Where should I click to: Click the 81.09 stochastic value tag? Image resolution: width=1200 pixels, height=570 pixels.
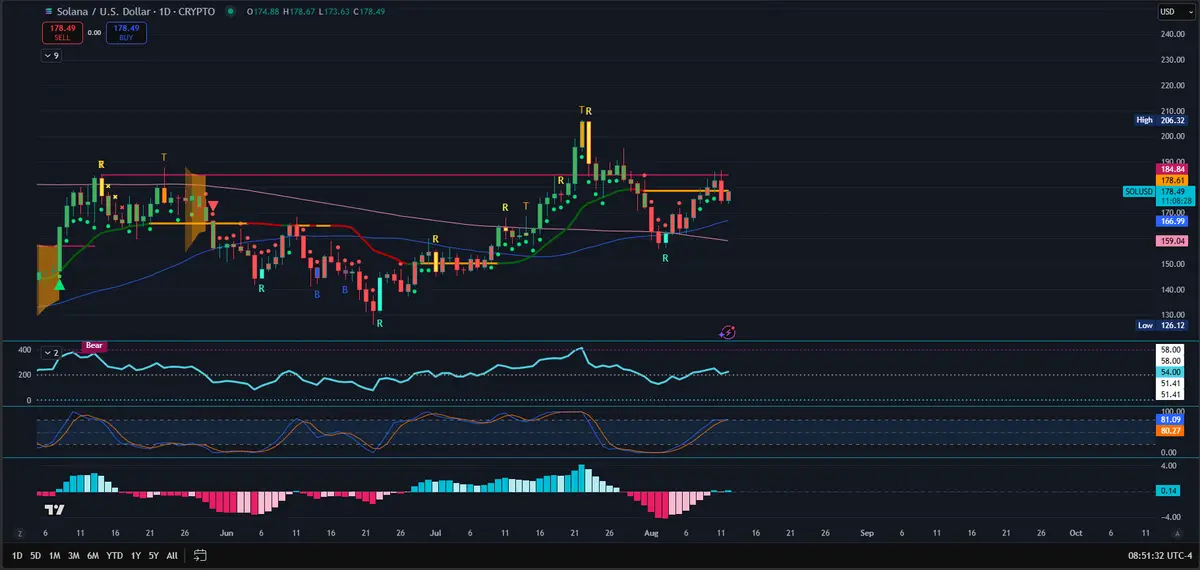(1171, 420)
